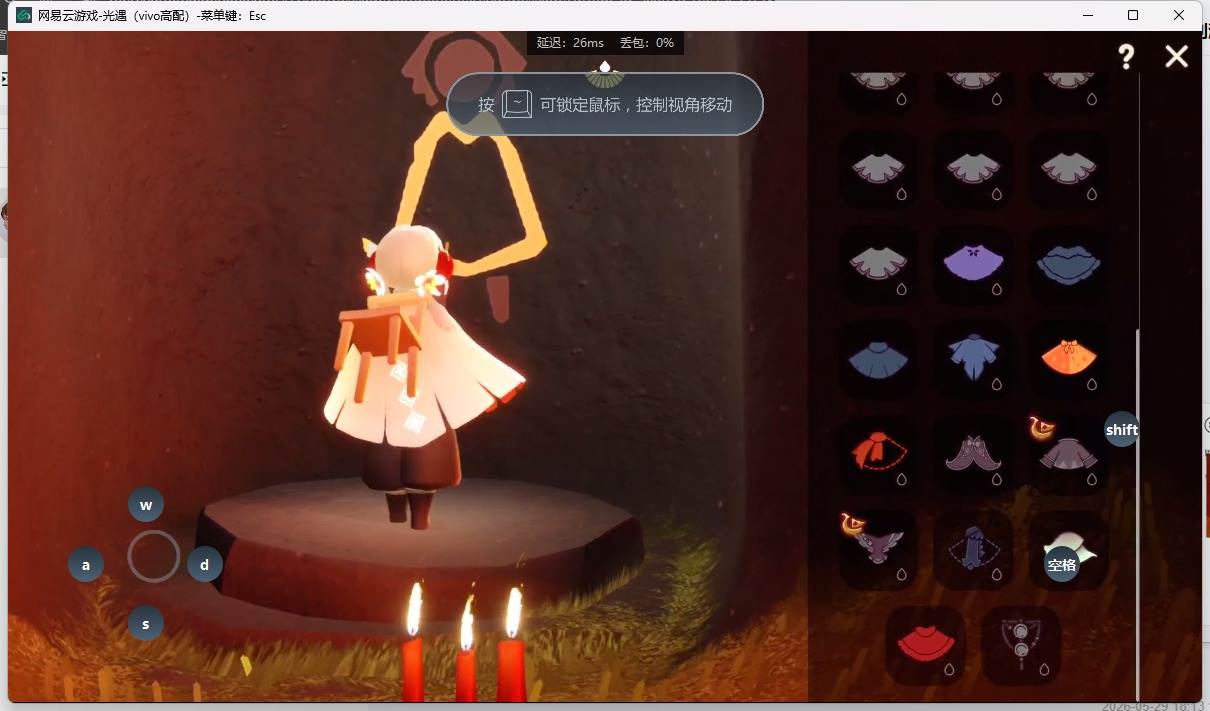Select the white cape under the 空格 key
Screen dimensions: 1210x711
[x=1070, y=548]
